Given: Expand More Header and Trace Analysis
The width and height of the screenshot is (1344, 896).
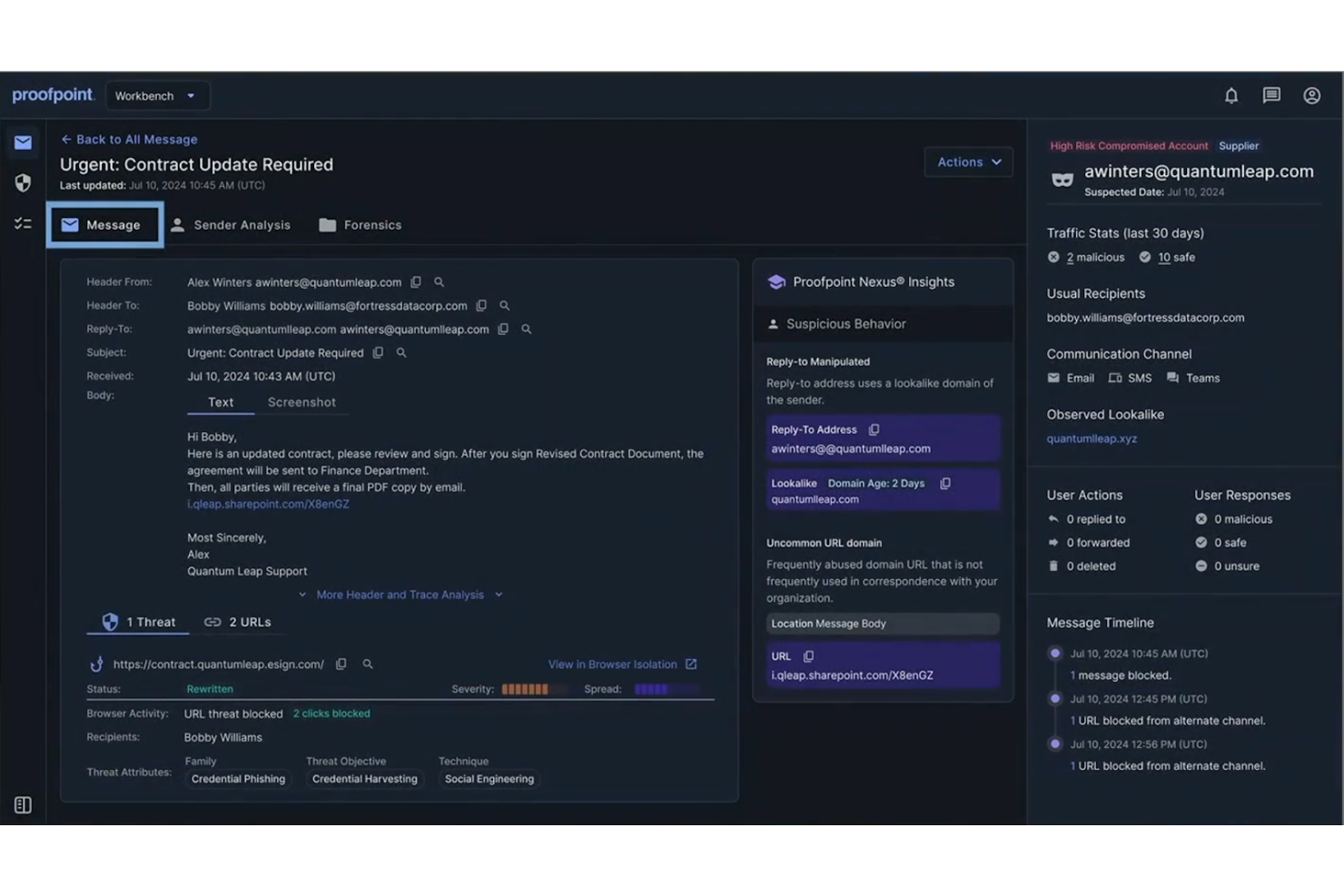Looking at the screenshot, I should [400, 595].
